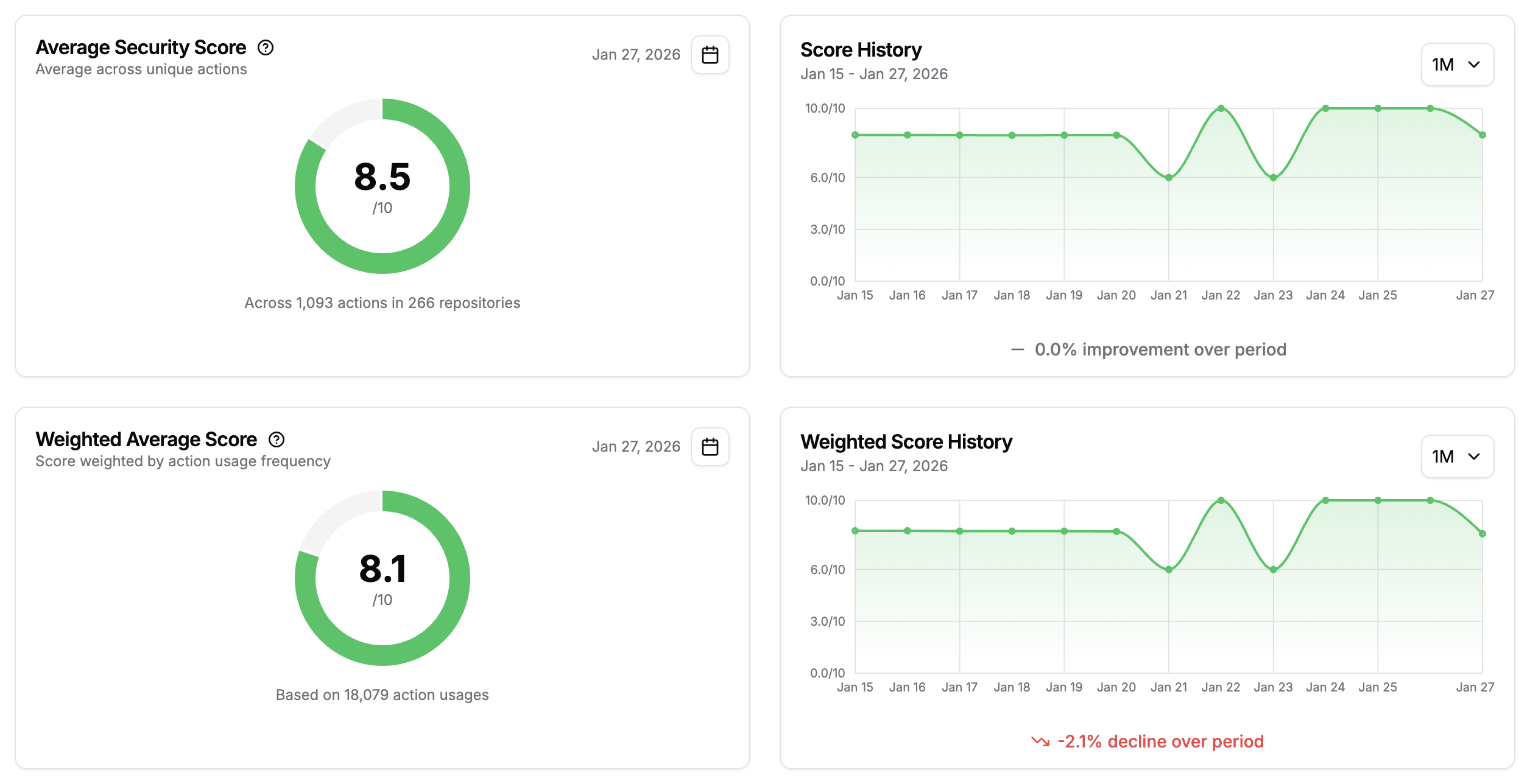The width and height of the screenshot is (1530, 784).
Task: Select Jan 25 point in Weighted Score History
Action: 1378,500
